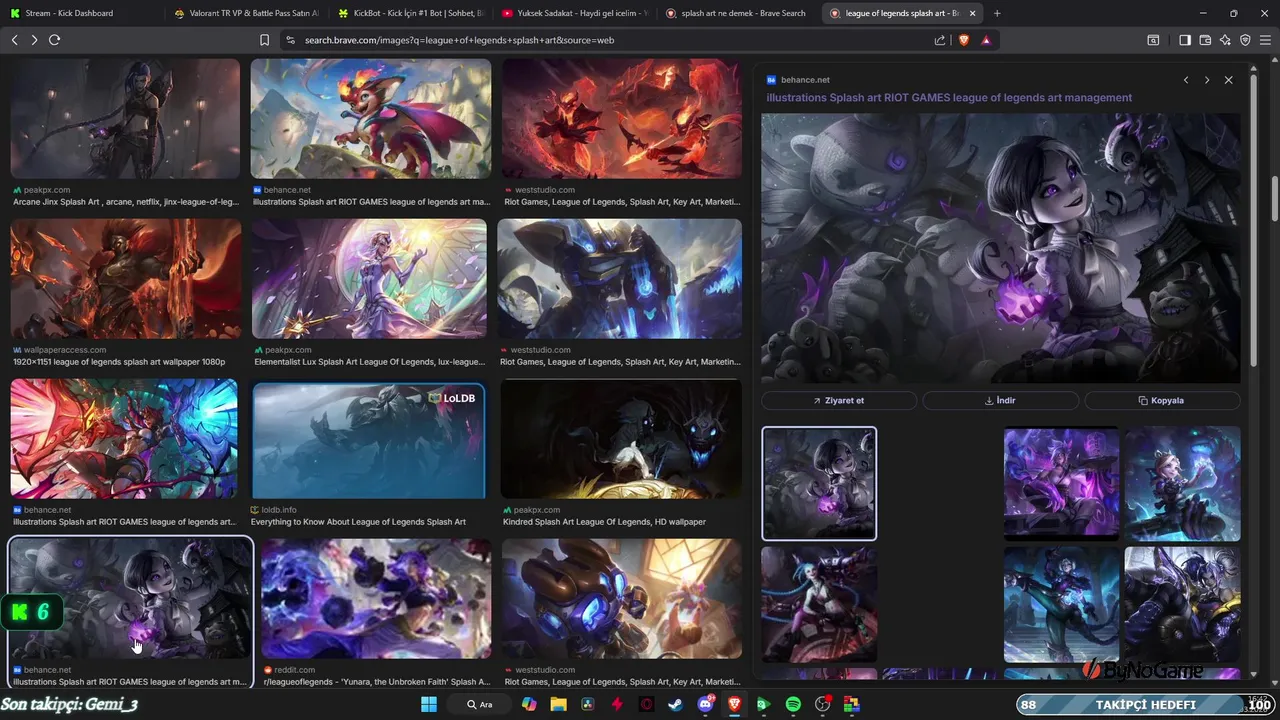
Task: Open DaVinci Resolve from the taskbar
Action: 588,704
